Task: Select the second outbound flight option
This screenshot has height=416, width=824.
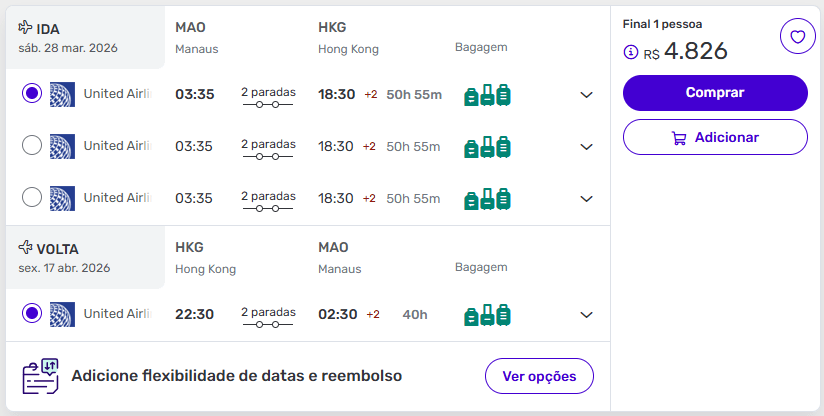Action: tap(32, 146)
